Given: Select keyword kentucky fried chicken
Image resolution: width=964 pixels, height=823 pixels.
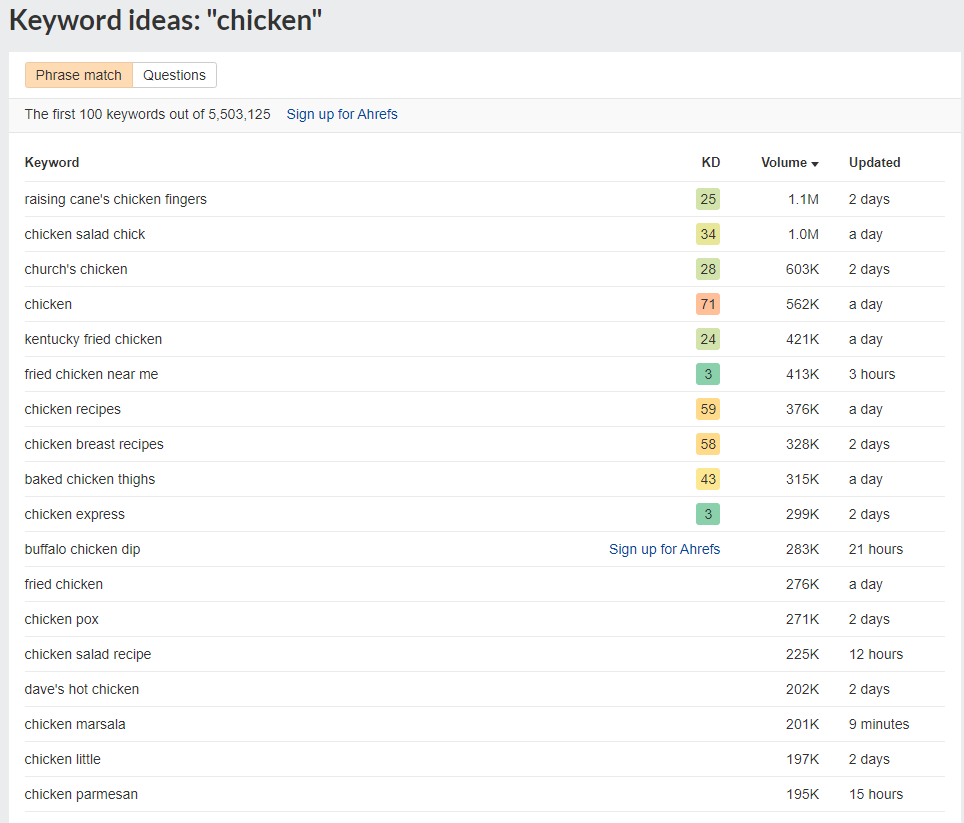Looking at the screenshot, I should 93,340.
